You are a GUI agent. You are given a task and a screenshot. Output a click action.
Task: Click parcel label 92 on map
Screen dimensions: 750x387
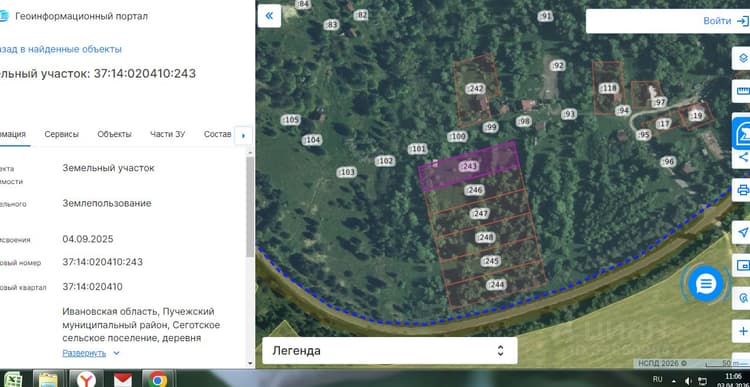tap(558, 66)
